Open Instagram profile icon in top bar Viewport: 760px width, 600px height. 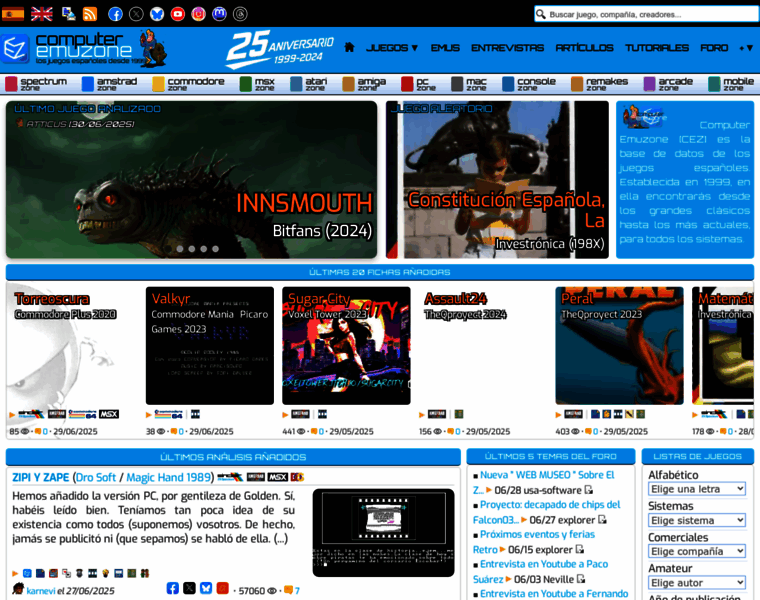point(199,14)
